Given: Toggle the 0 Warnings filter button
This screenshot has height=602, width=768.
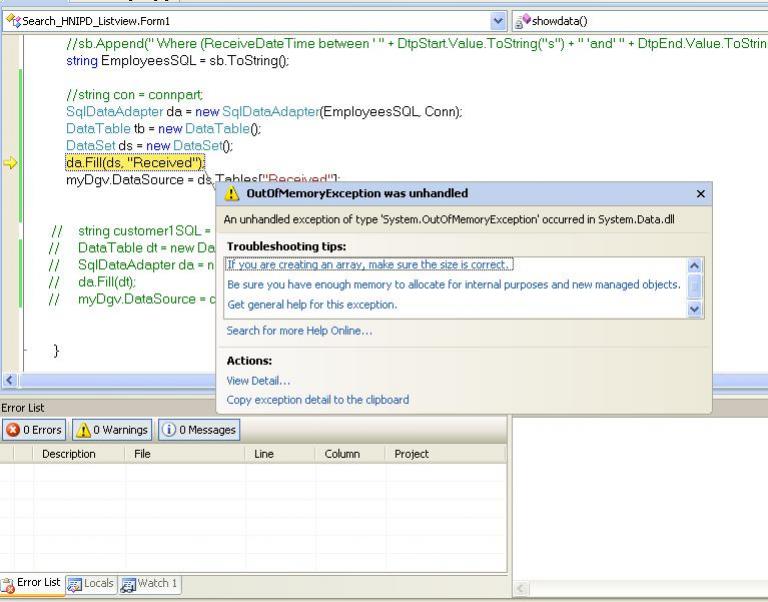Looking at the screenshot, I should (111, 430).
